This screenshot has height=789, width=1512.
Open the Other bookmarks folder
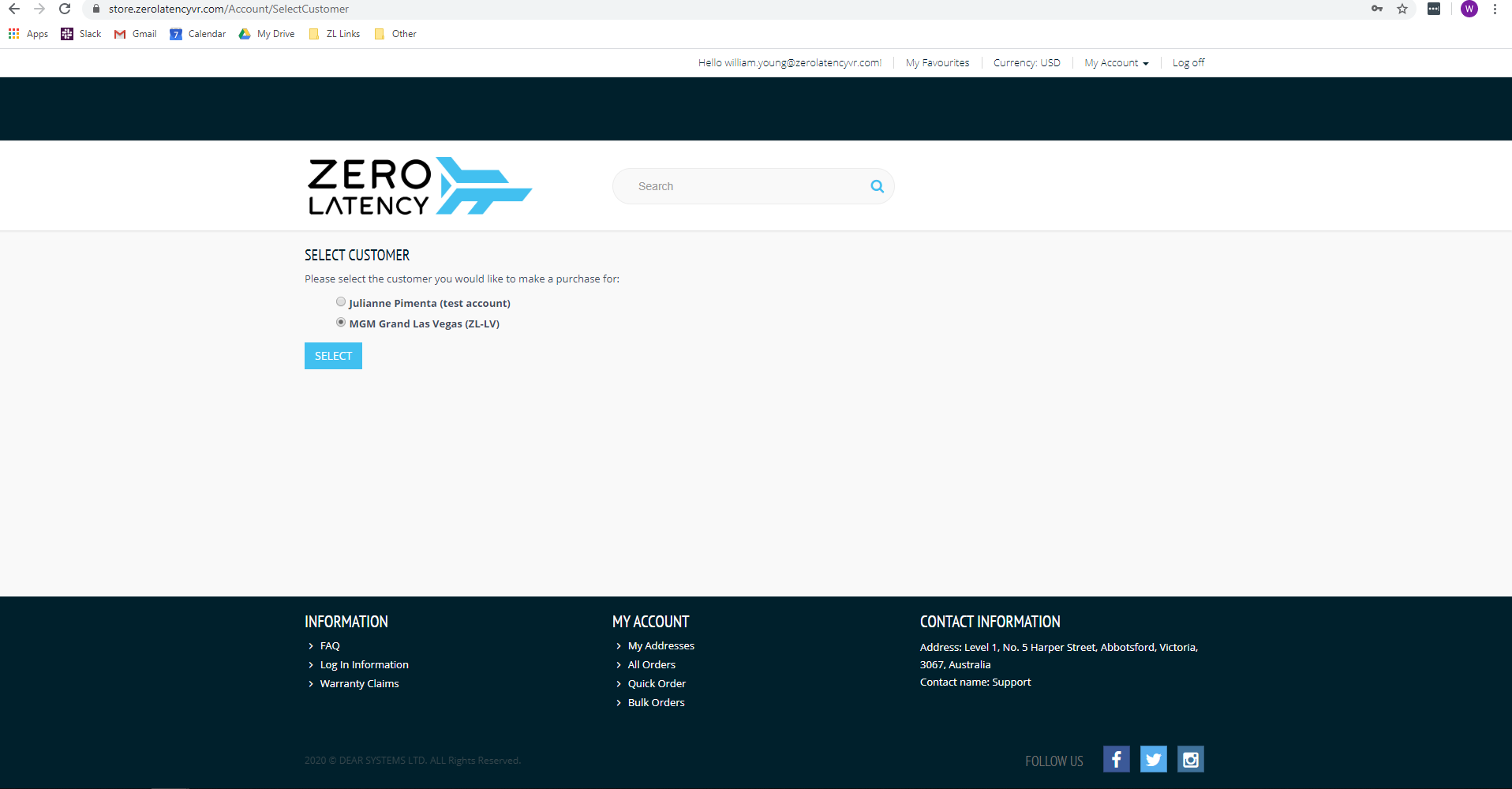coord(395,34)
